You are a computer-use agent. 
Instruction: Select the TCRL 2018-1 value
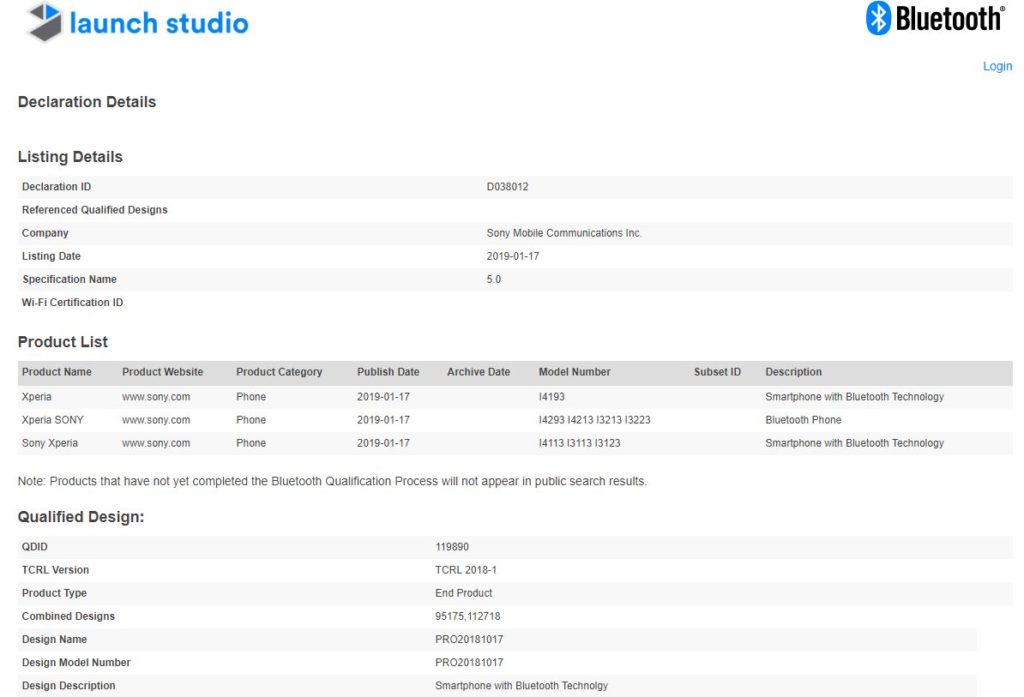[x=466, y=570]
